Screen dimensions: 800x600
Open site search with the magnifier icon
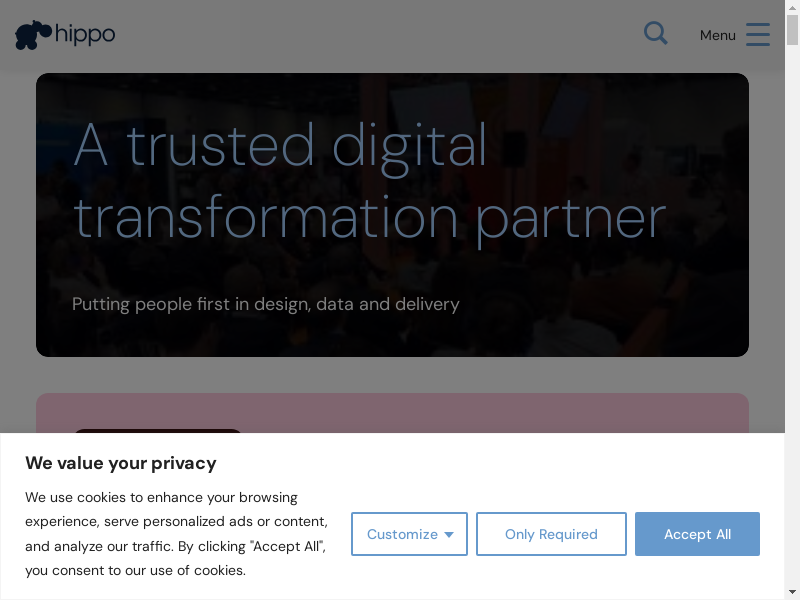655,34
